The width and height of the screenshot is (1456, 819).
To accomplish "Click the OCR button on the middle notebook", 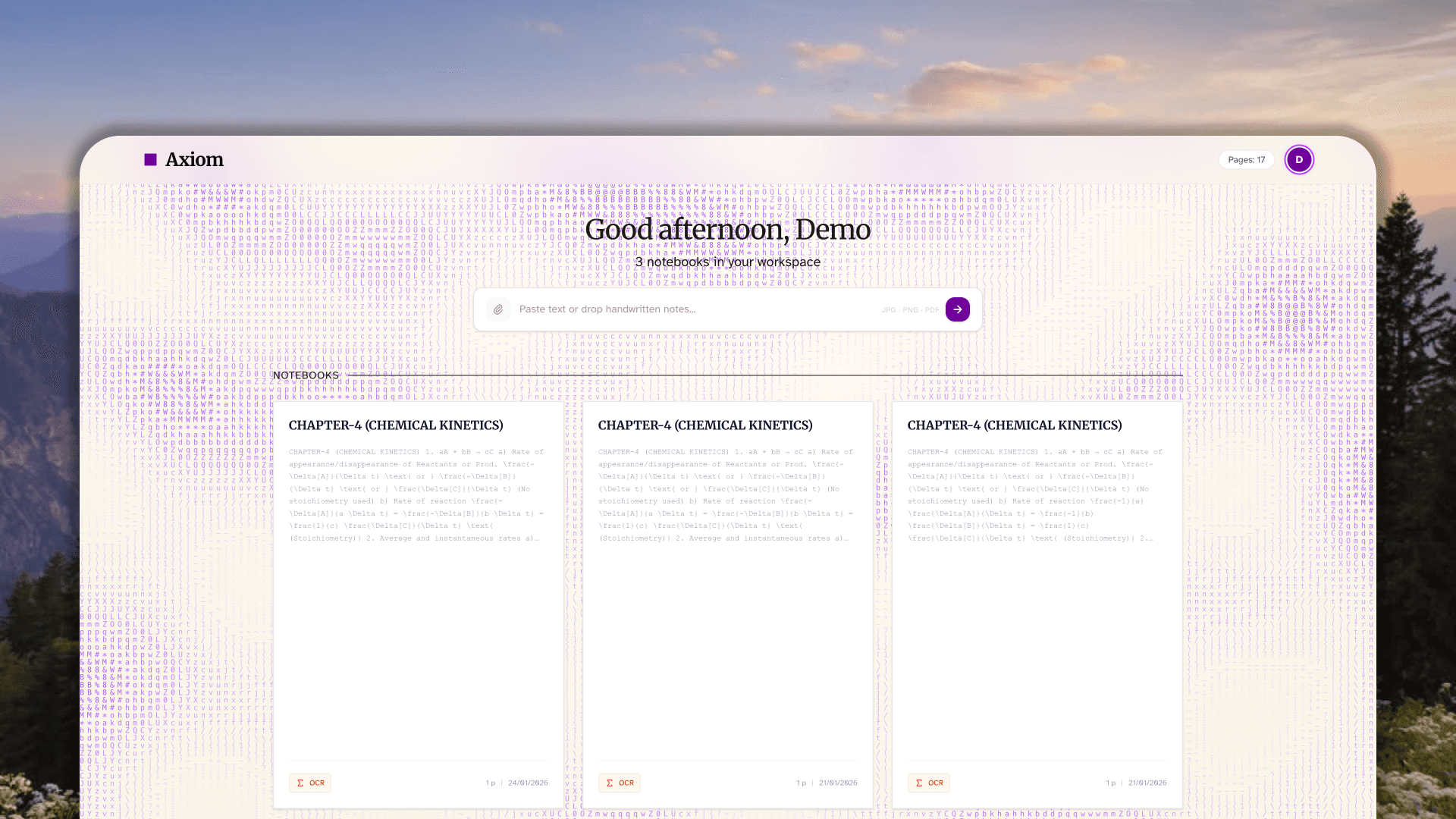I will 620,783.
